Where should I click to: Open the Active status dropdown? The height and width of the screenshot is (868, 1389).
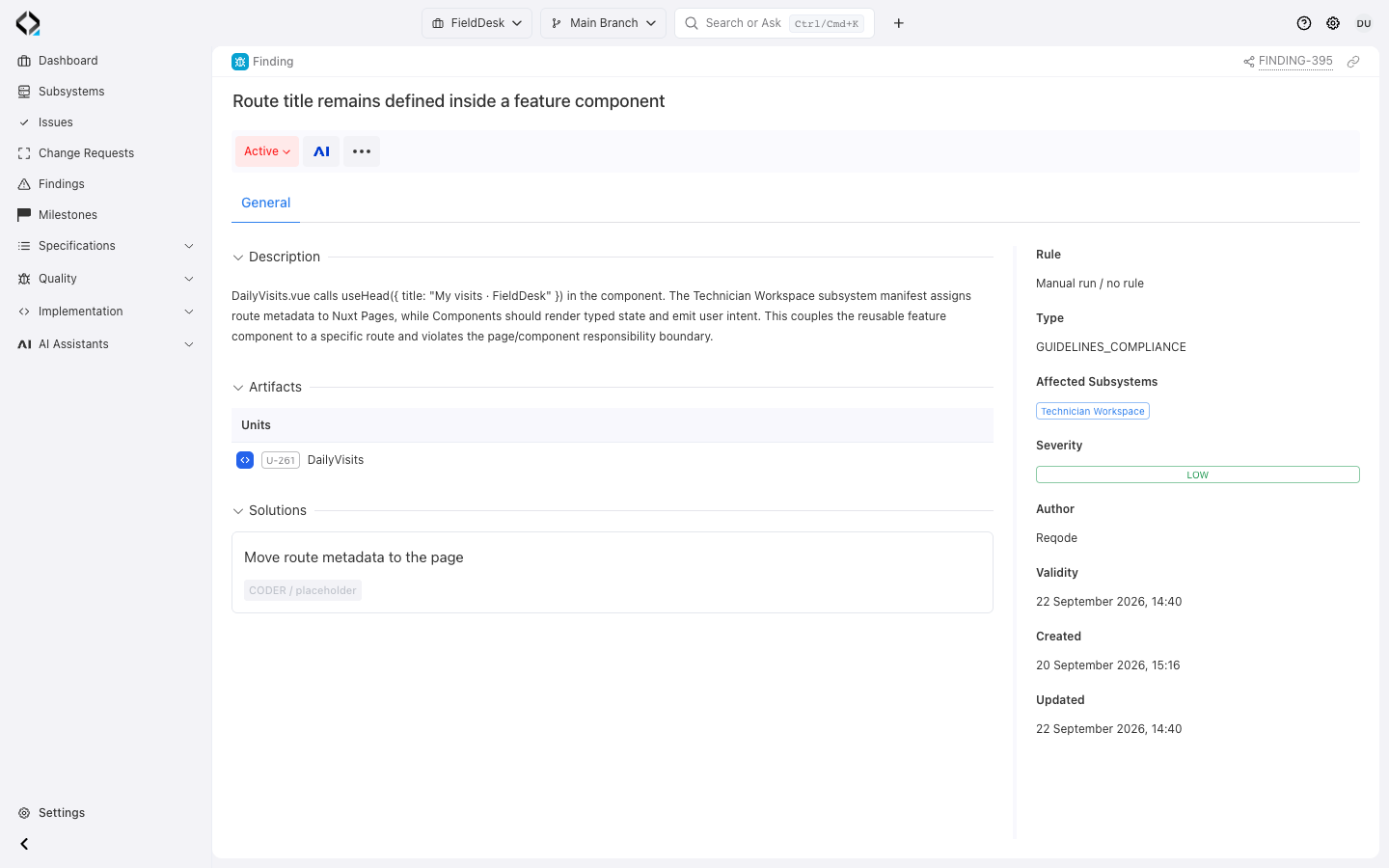click(267, 151)
